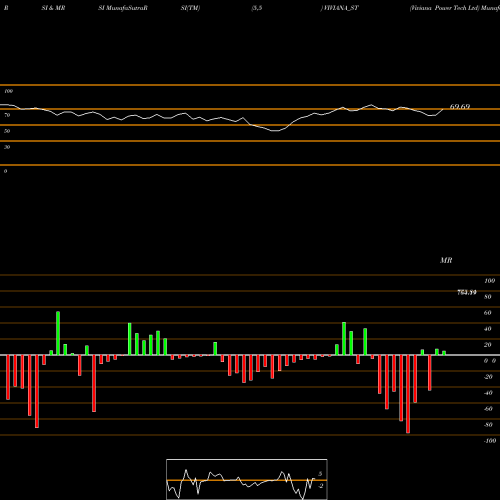Select the 763.99 value label
The height and width of the screenshot is (500, 500).
click(x=467, y=292)
